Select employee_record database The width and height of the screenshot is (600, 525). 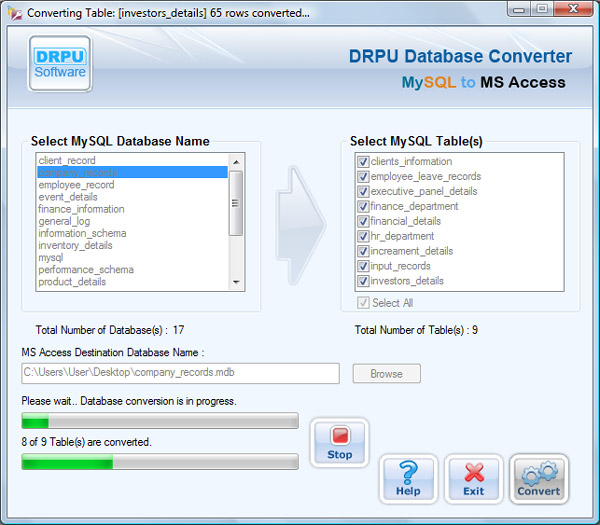(132, 185)
